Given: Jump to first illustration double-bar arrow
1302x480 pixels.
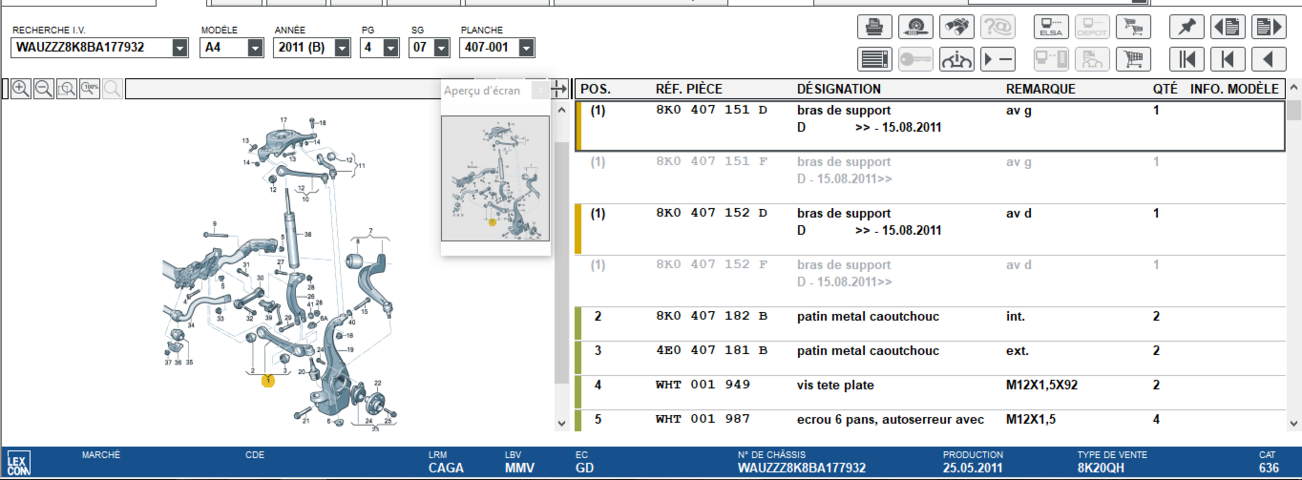Looking at the screenshot, I should pos(1186,59).
